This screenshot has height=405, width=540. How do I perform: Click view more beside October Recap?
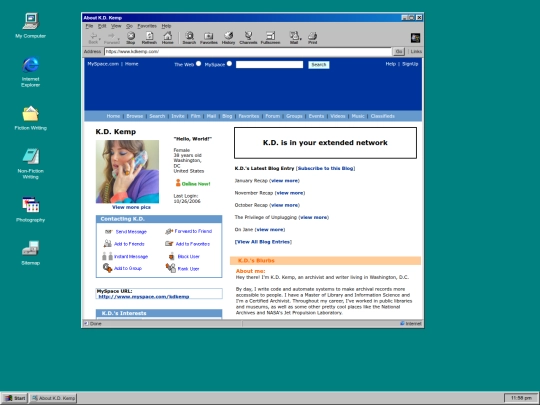click(285, 205)
